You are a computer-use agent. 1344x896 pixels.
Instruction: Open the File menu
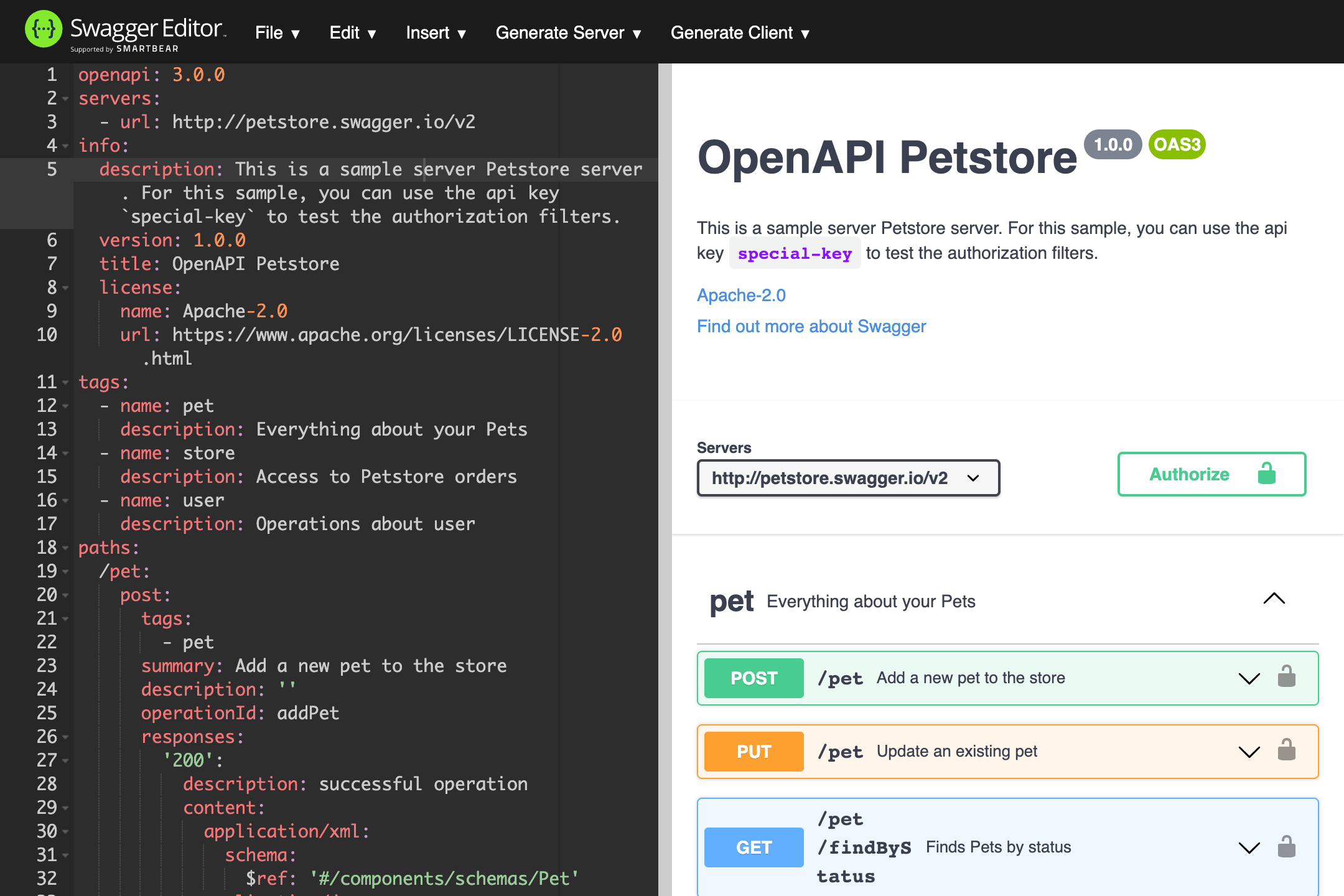coord(277,33)
